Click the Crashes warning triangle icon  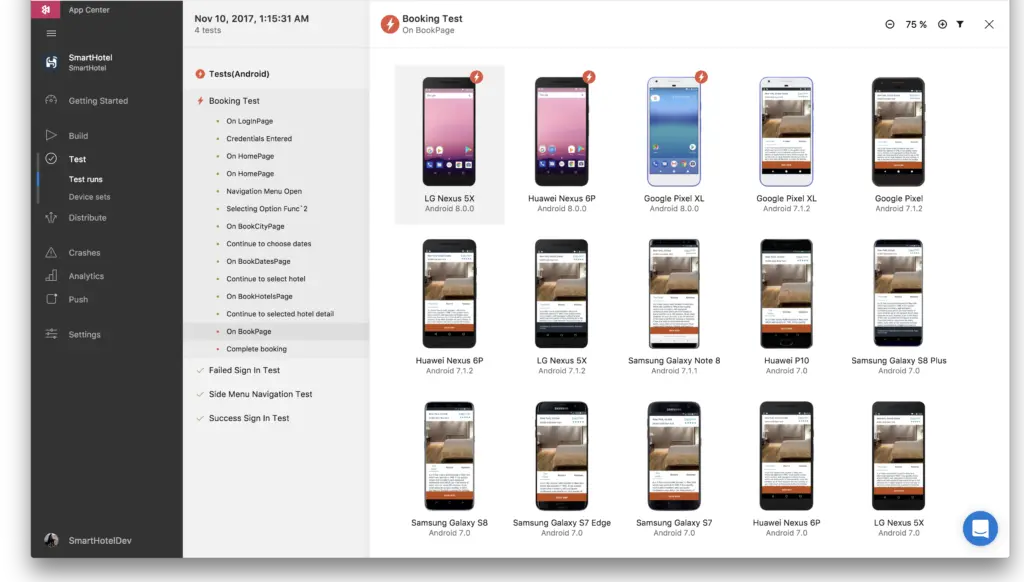point(51,252)
